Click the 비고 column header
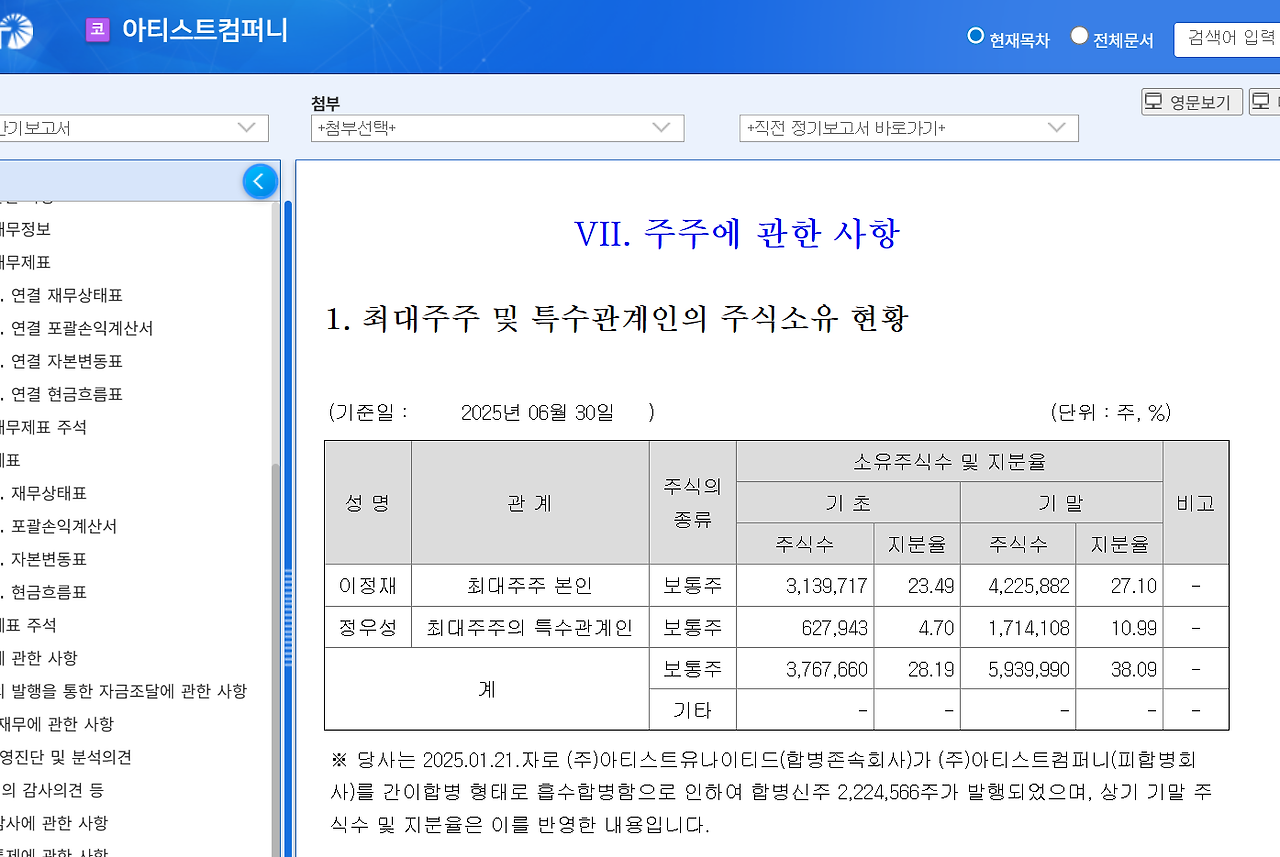The height and width of the screenshot is (857, 1280). (1196, 503)
